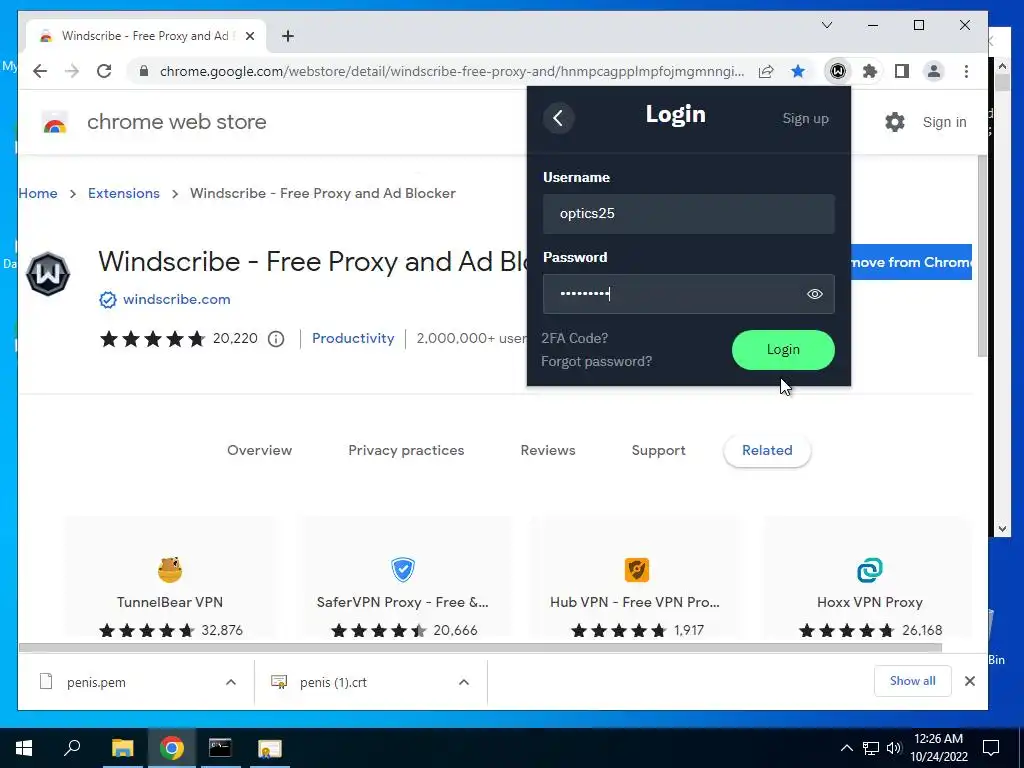Image resolution: width=1024 pixels, height=768 pixels.
Task: Click Sign in on the web store
Action: pos(944,122)
